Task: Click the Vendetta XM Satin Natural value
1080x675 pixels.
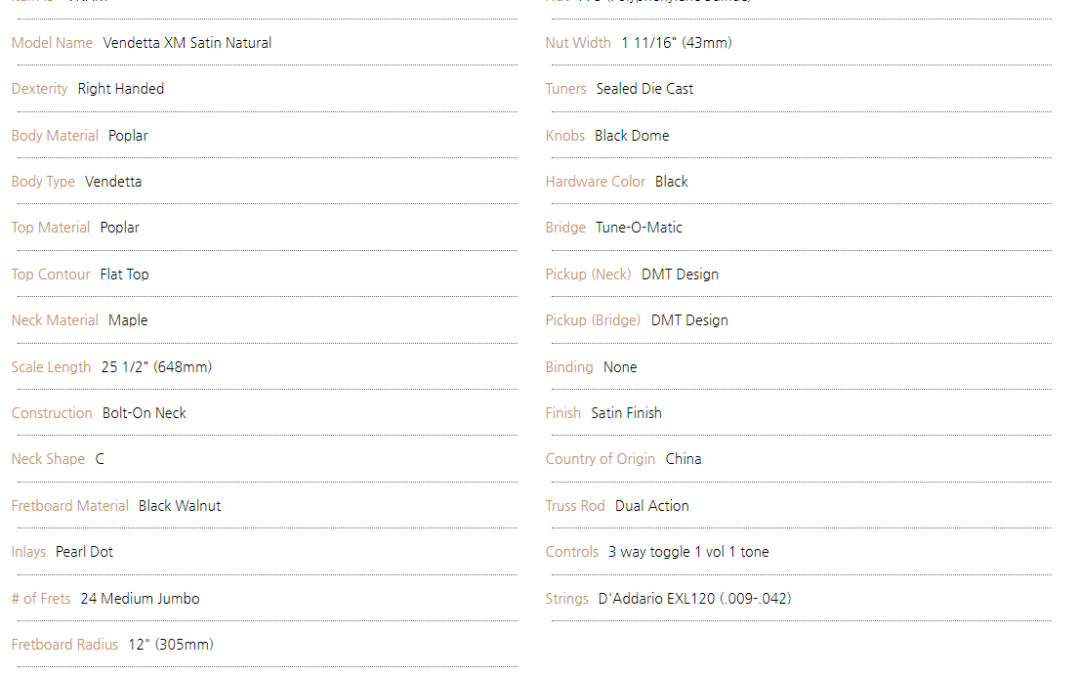Action: (187, 43)
